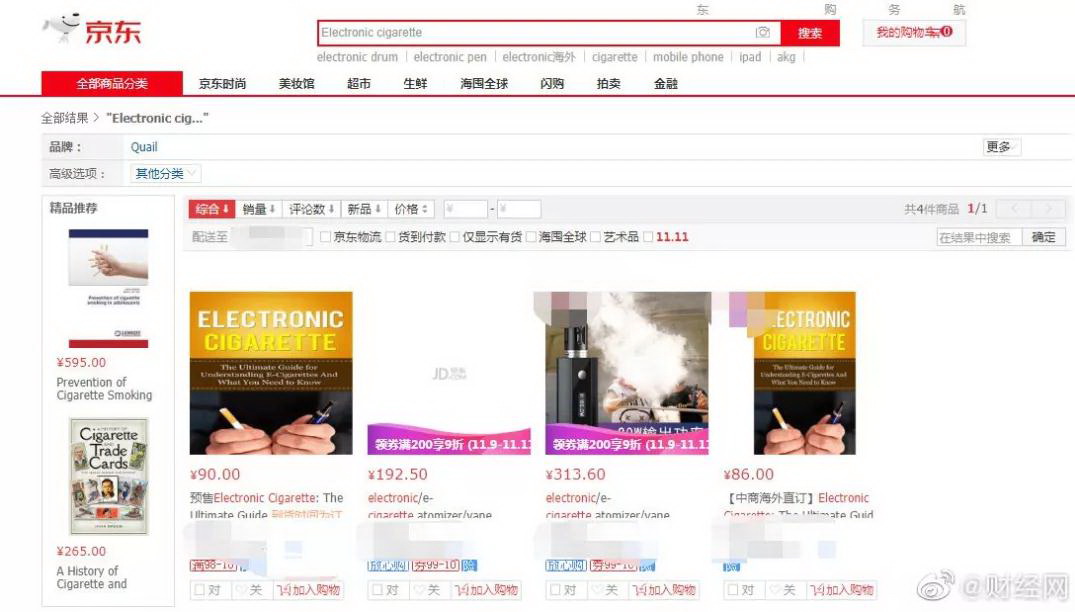
Task: Add the ¥313.60 vape to cart
Action: click(x=664, y=590)
